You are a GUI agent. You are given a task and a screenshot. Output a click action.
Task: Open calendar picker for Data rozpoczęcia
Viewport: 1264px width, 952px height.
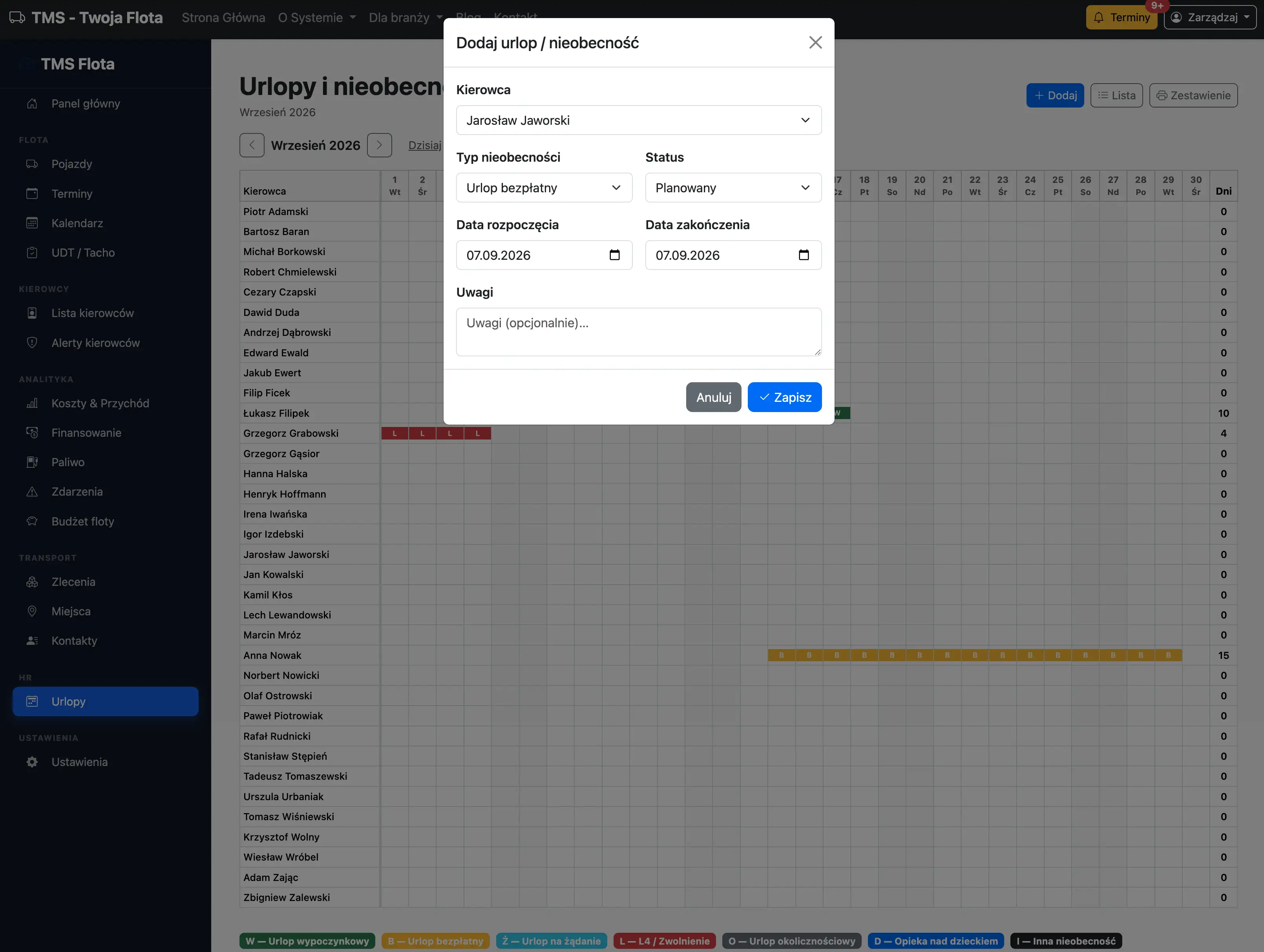tap(614, 255)
